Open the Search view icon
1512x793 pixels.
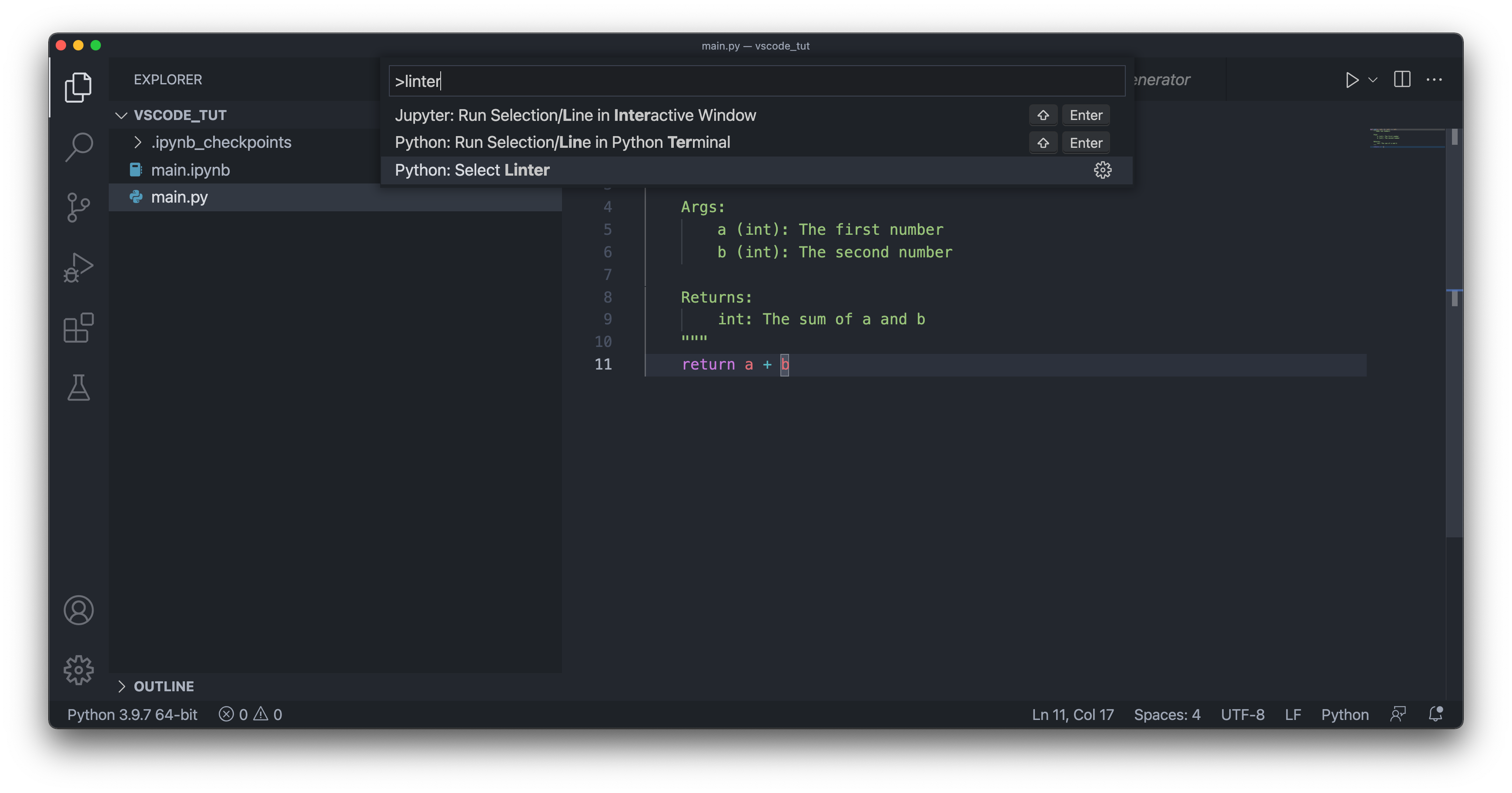click(78, 147)
